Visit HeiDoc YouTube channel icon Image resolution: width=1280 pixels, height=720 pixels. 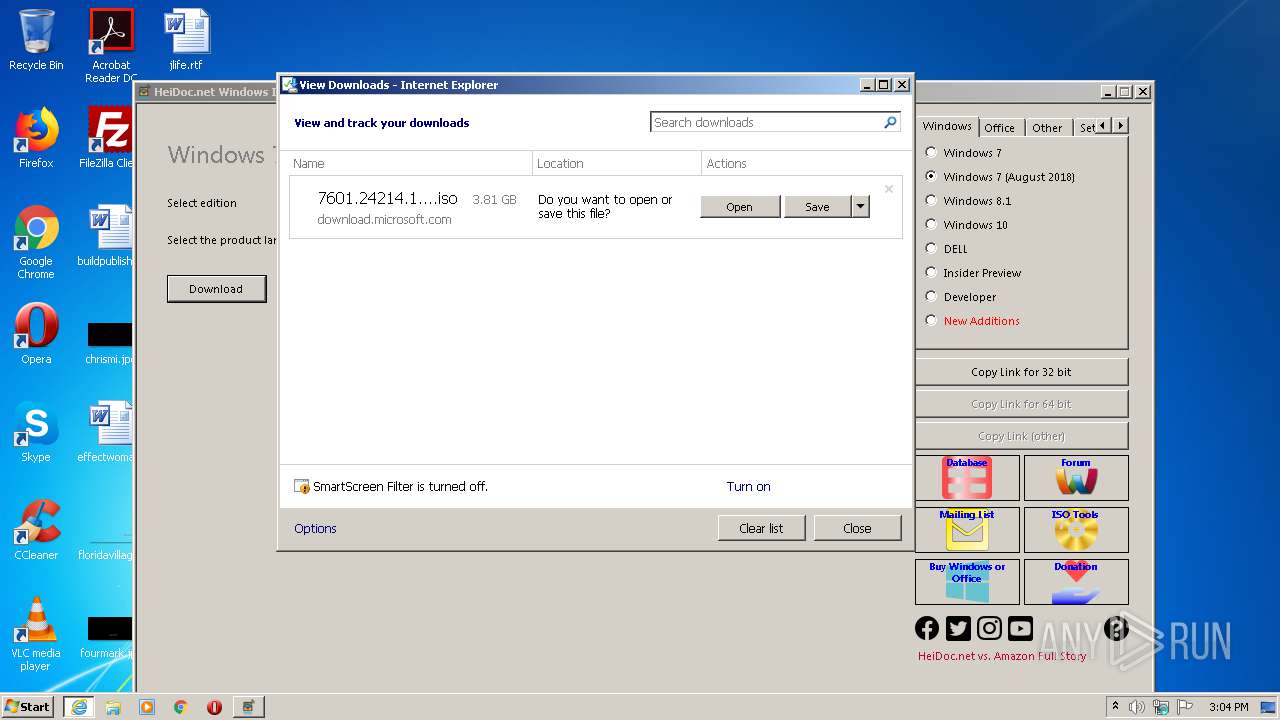click(1020, 628)
